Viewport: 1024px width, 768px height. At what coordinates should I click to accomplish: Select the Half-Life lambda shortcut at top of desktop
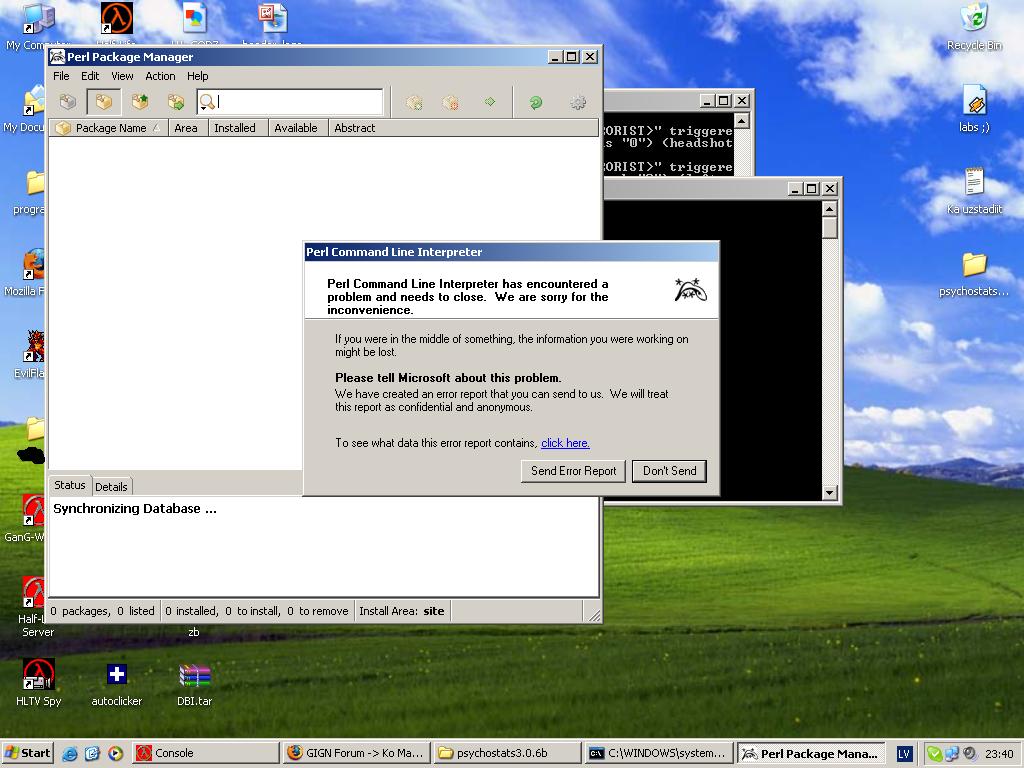click(x=117, y=19)
